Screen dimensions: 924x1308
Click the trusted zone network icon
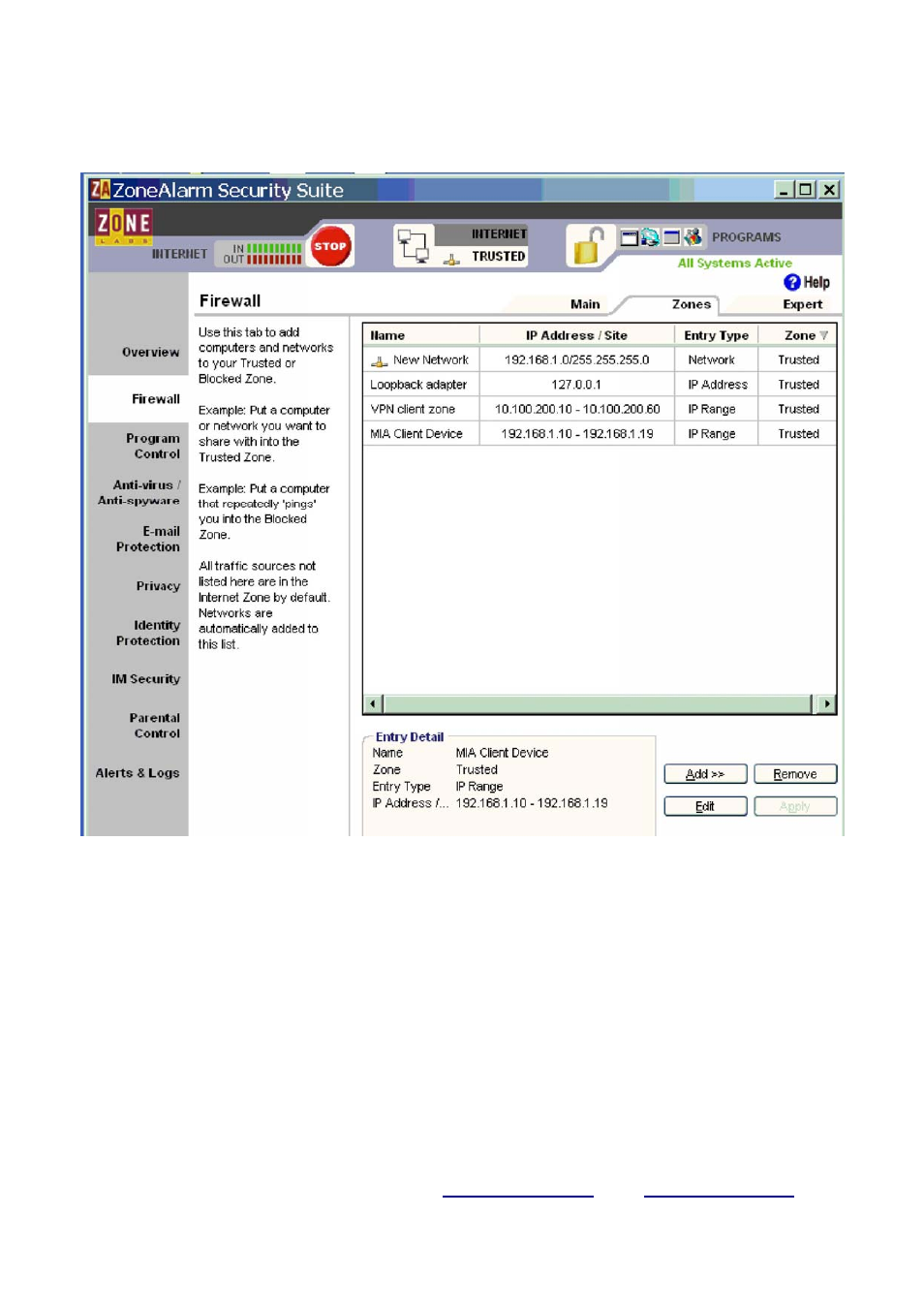point(452,259)
